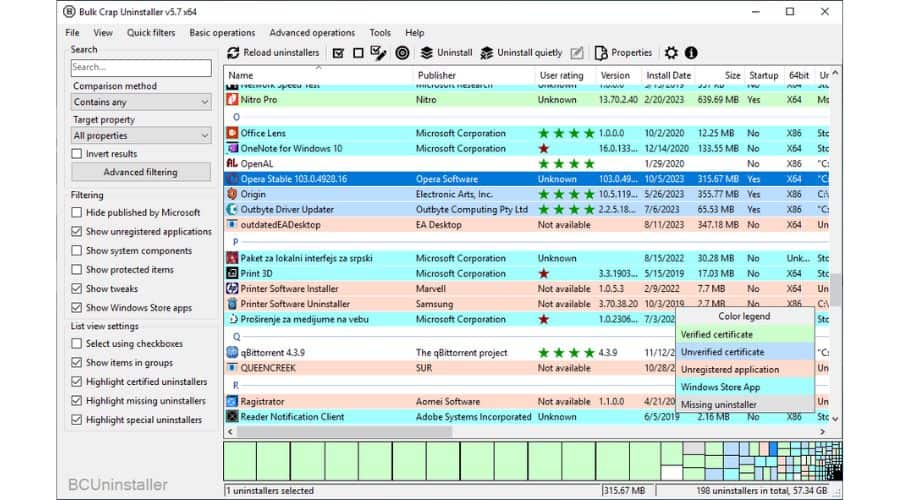Open the Tools menu
This screenshot has height=500, width=900.
click(380, 33)
